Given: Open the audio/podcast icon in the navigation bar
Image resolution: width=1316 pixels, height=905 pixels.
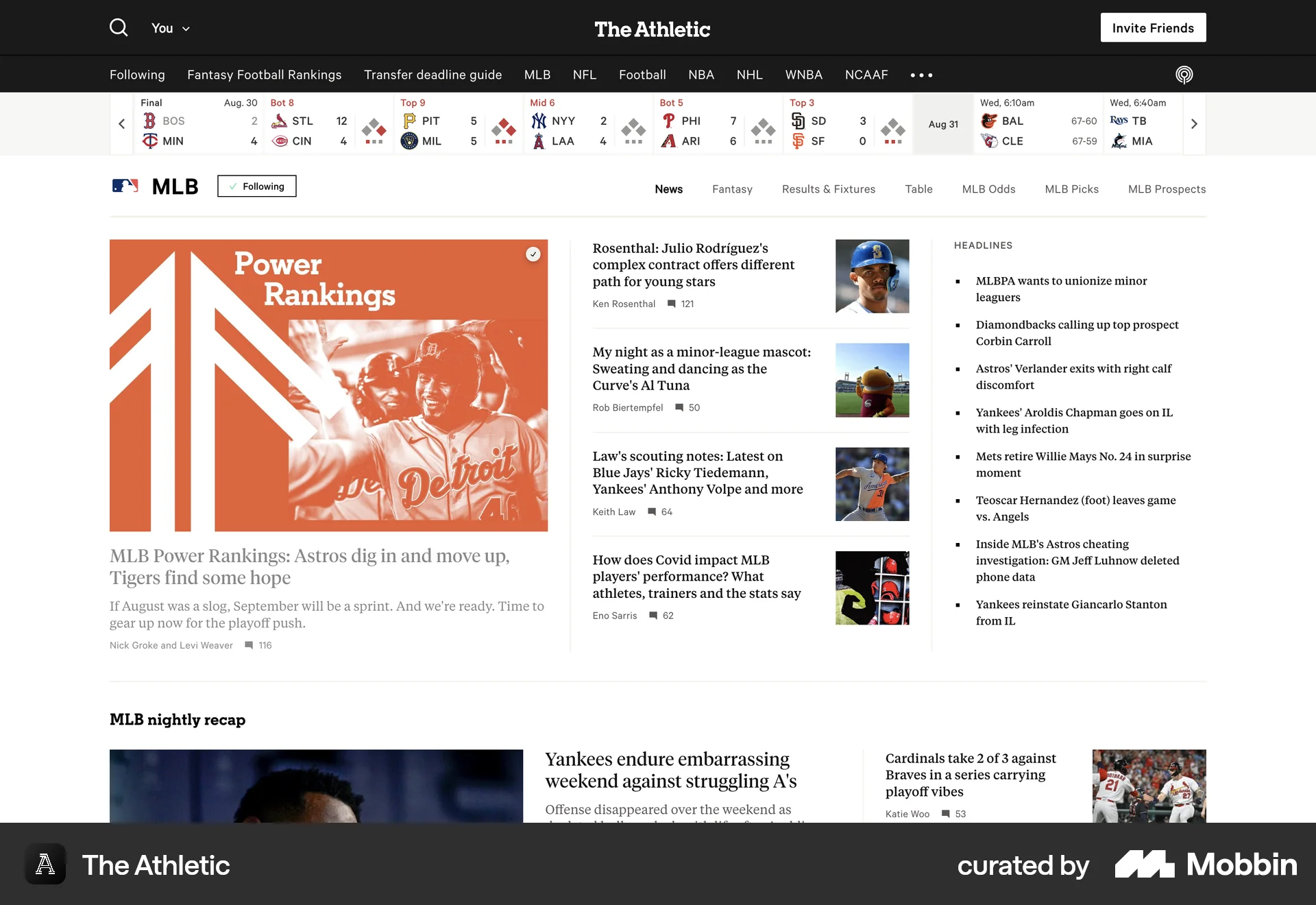Looking at the screenshot, I should click(1185, 74).
